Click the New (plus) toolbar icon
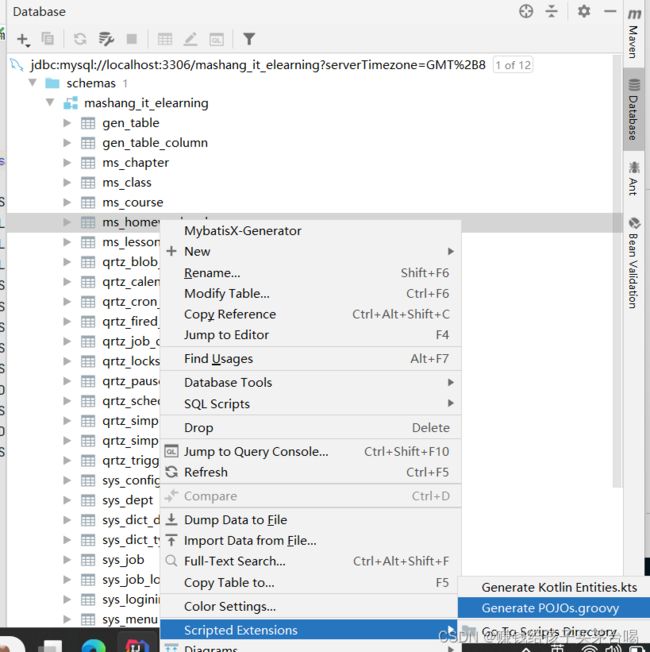This screenshot has width=650, height=652. click(x=23, y=39)
